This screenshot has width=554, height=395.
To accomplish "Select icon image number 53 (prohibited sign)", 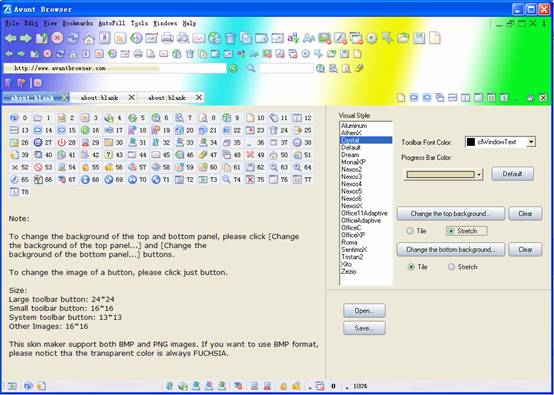I will (38, 167).
